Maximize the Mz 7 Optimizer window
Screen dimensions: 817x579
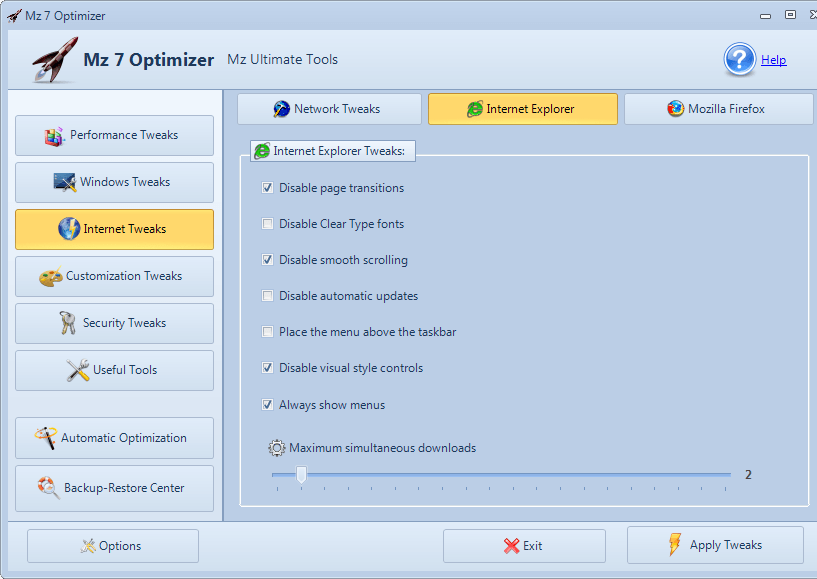pos(790,15)
